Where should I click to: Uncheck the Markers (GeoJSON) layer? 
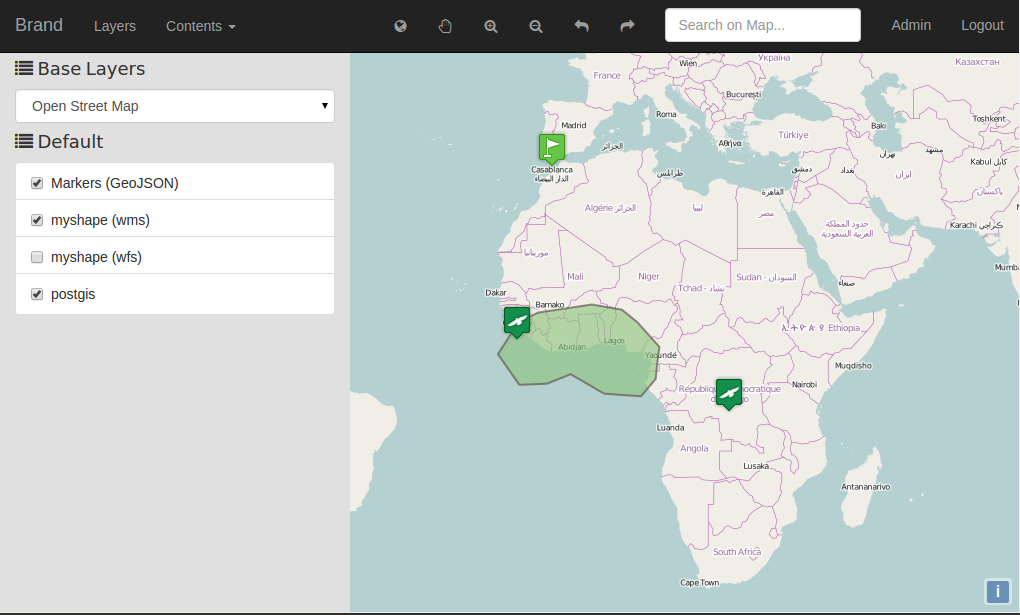[37, 182]
